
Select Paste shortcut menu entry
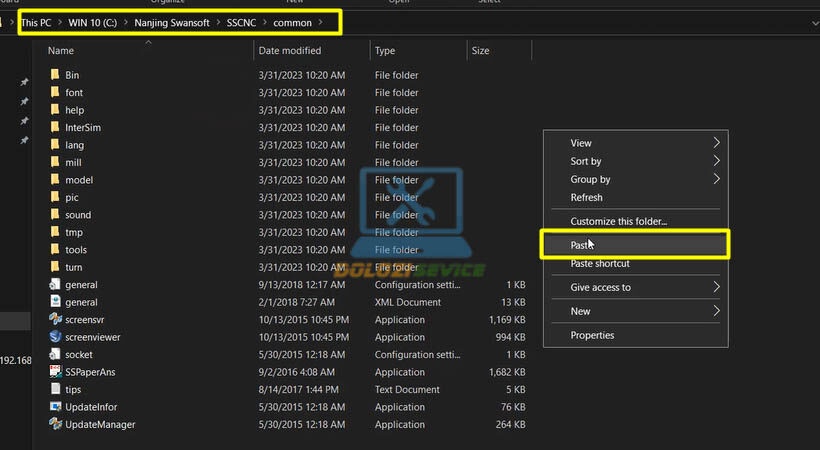tap(600, 264)
